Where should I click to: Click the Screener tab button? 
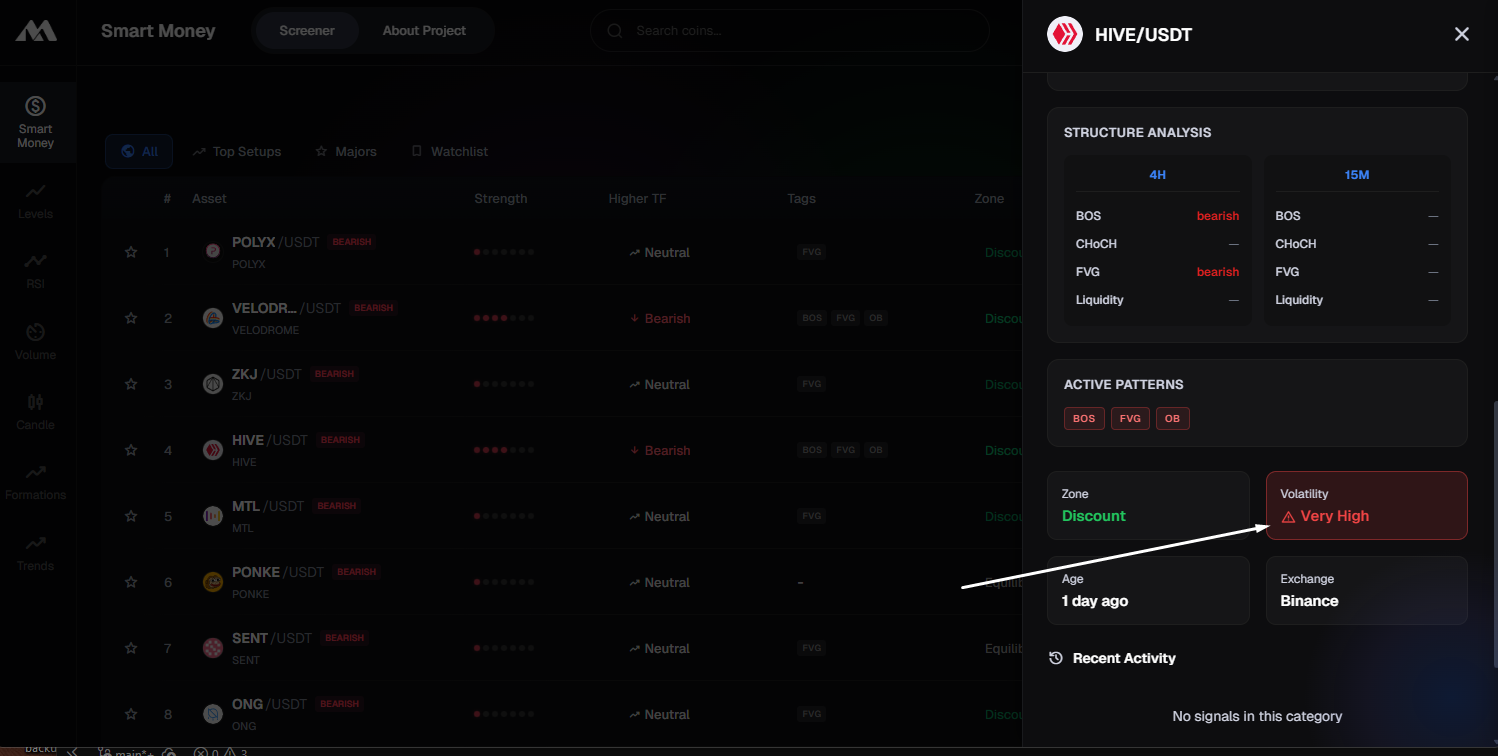click(307, 31)
